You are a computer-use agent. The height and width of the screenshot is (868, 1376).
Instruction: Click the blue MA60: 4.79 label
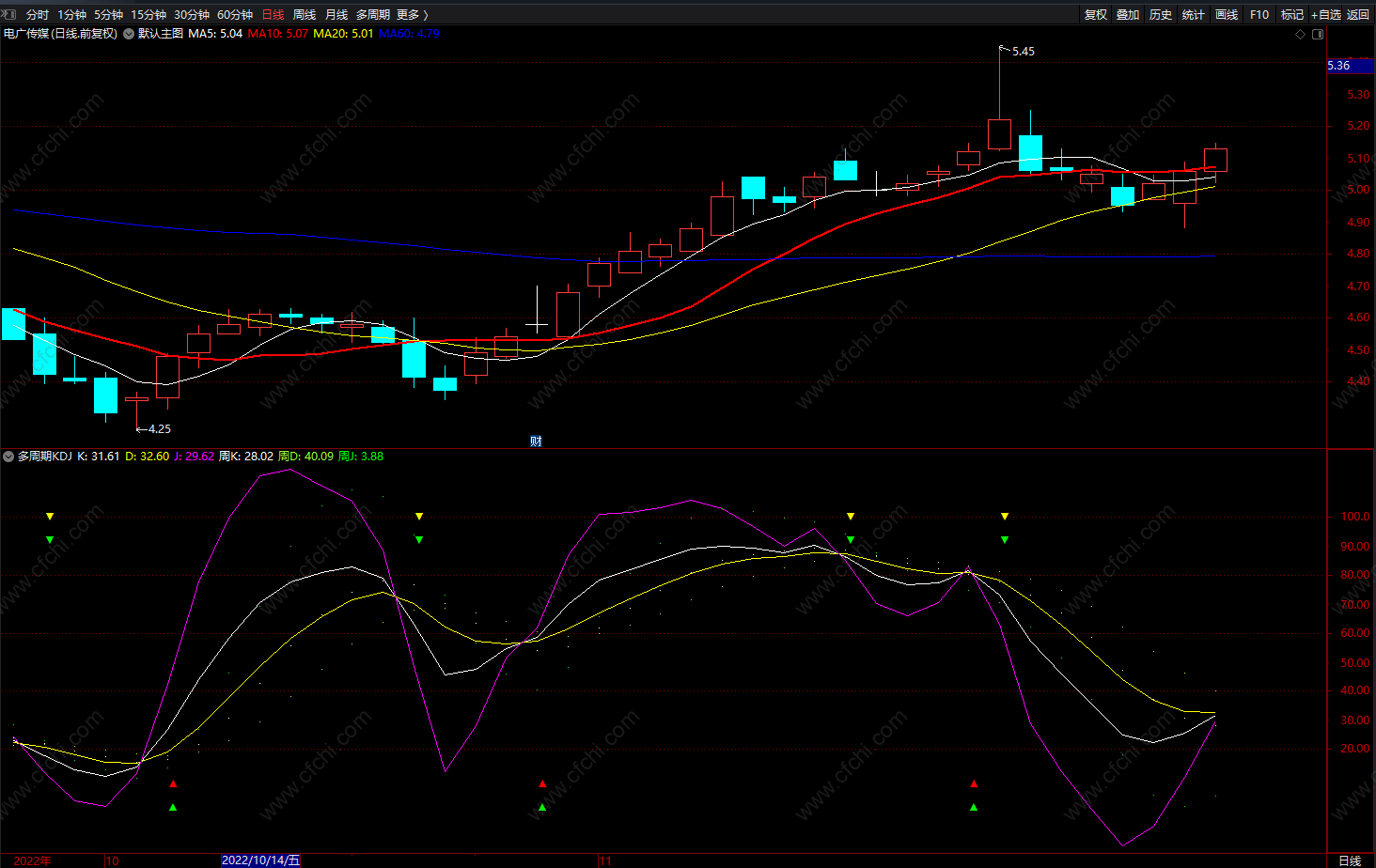click(x=409, y=34)
